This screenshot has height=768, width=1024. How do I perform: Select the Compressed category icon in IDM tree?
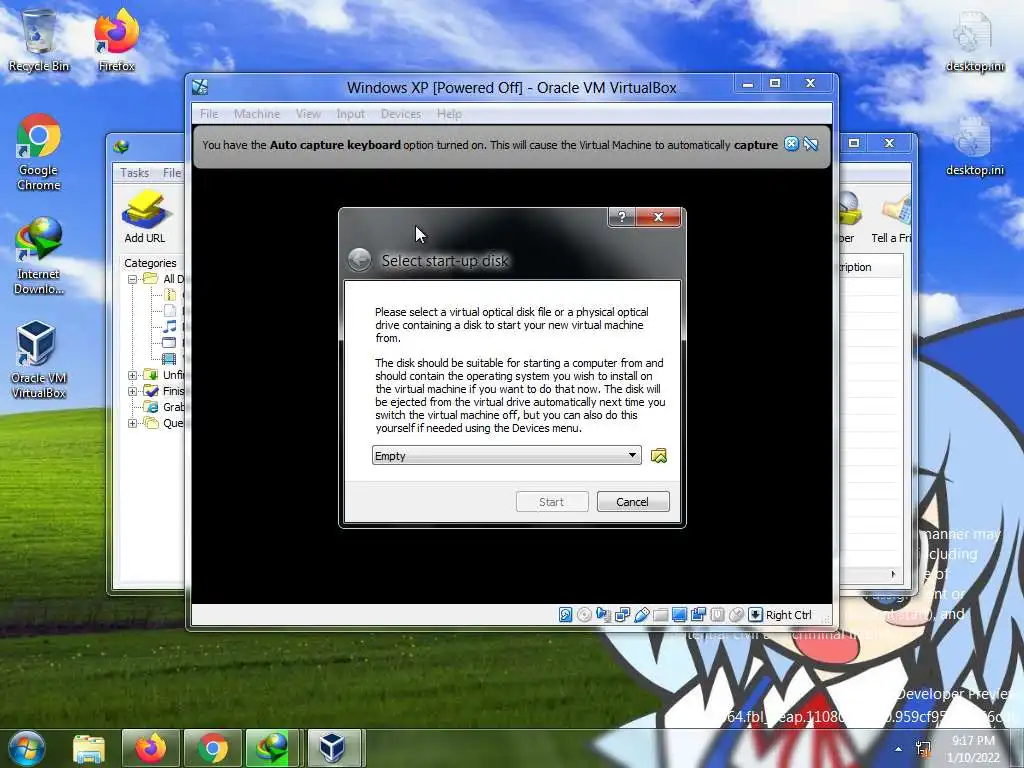169,295
